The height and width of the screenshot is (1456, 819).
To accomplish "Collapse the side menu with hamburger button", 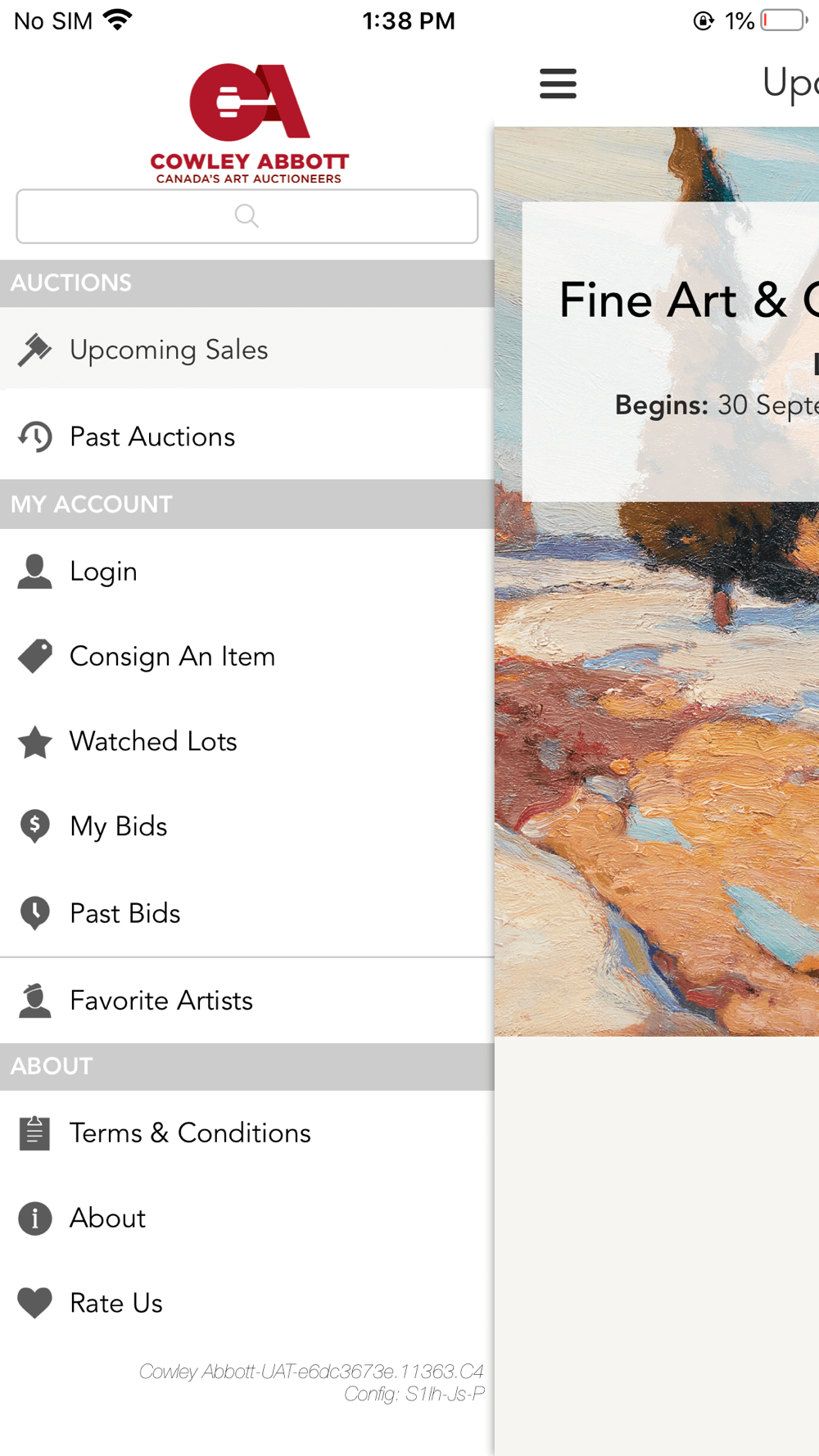I will (x=558, y=84).
